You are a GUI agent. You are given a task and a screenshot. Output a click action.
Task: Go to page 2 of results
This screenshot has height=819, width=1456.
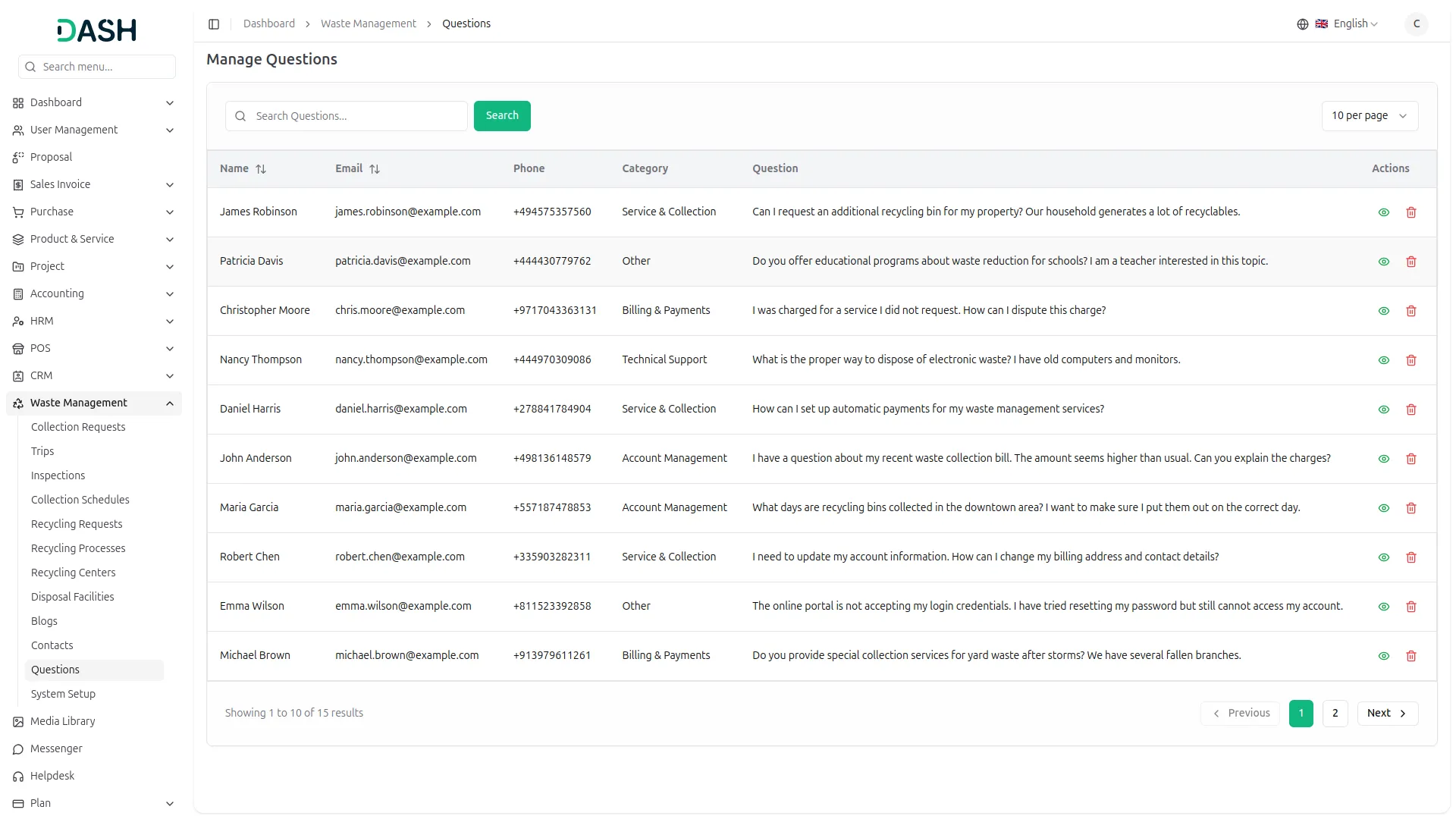1335,713
